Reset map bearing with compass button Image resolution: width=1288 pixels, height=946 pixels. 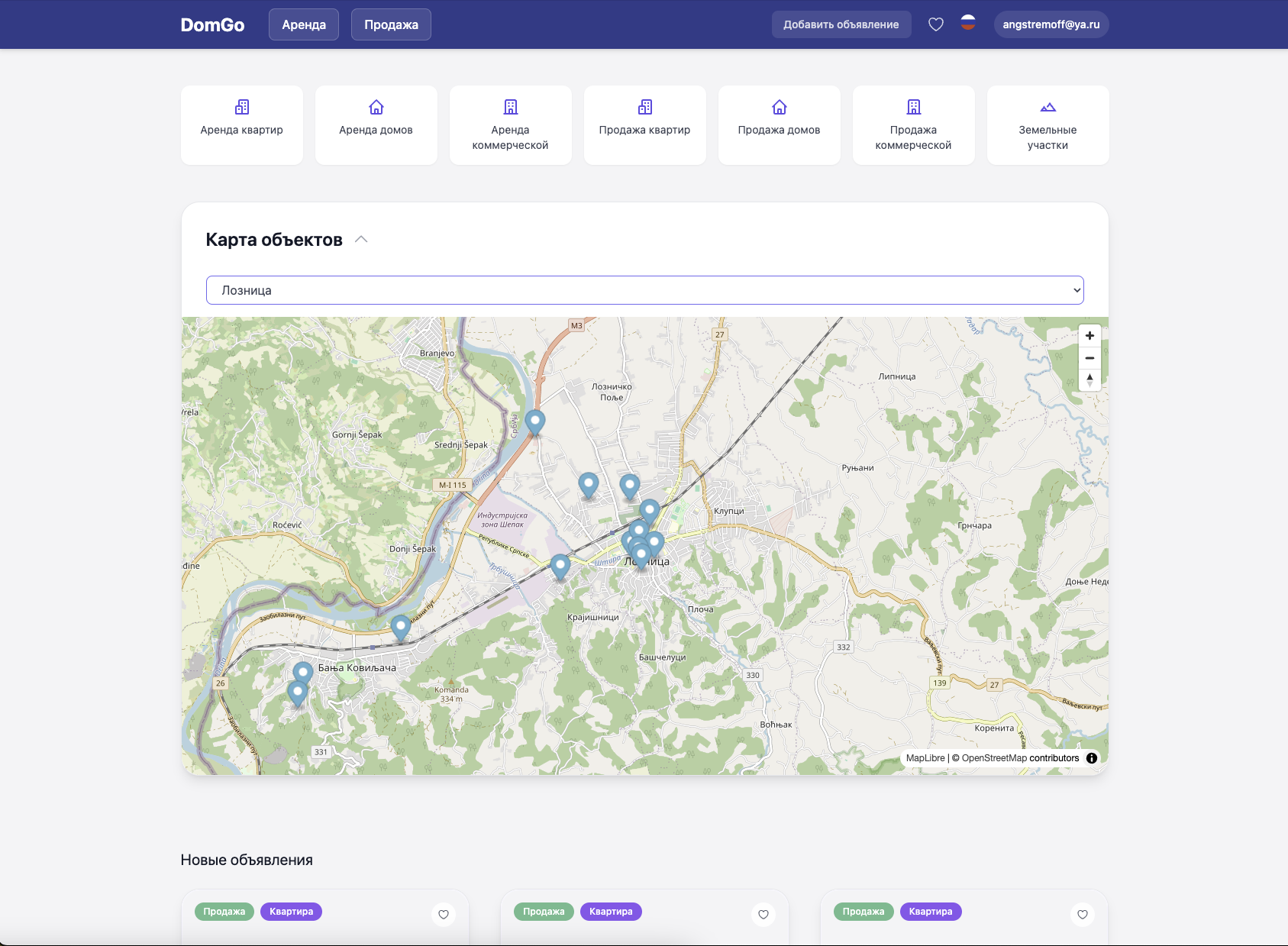pyautogui.click(x=1089, y=379)
